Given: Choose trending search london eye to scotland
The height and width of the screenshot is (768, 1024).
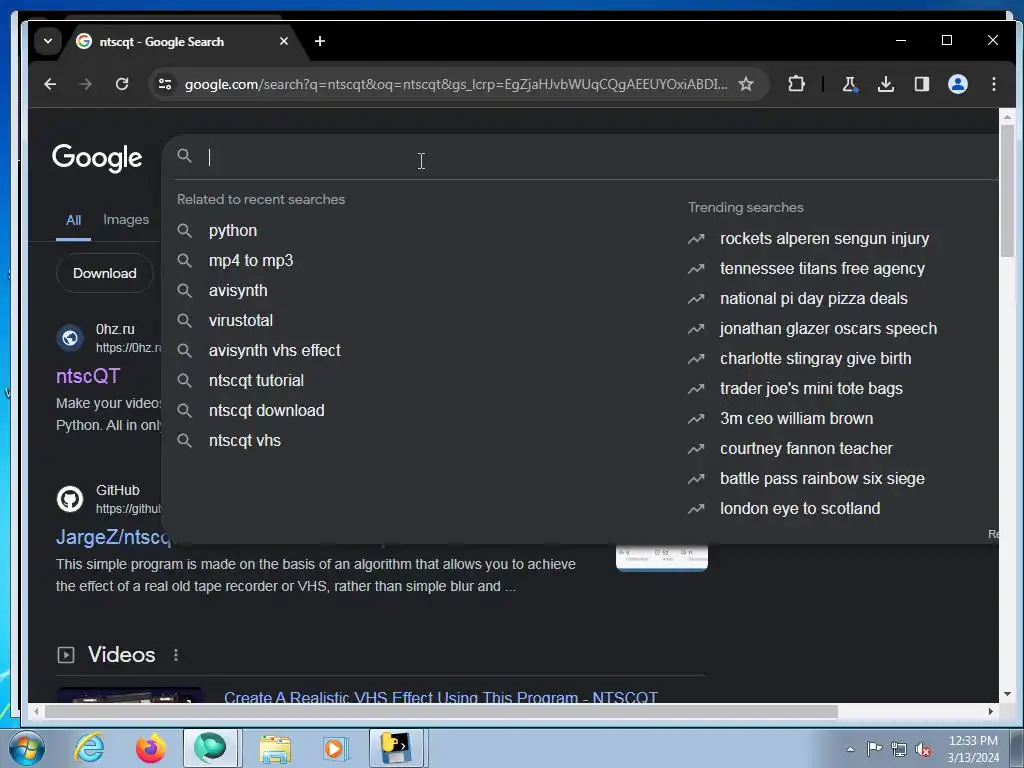Looking at the screenshot, I should (800, 509).
